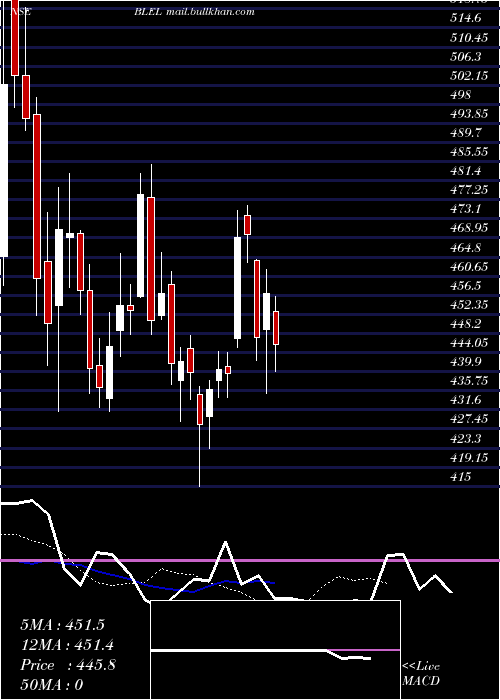Click the 12MA : 451.4 readout

[67, 645]
